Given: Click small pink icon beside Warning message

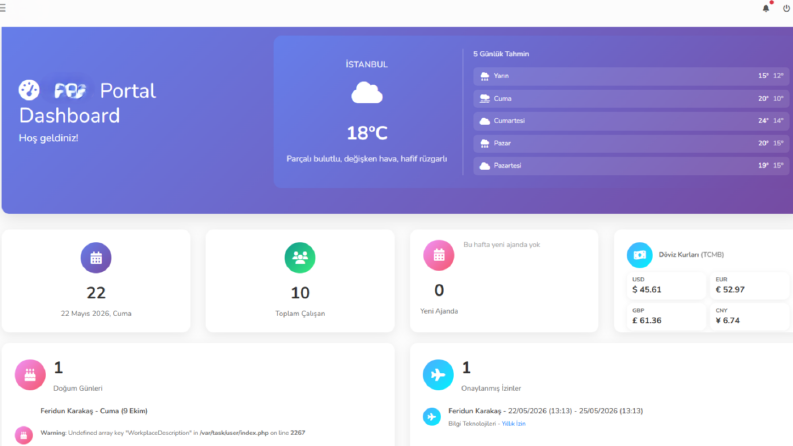Looking at the screenshot, I should point(24,435).
